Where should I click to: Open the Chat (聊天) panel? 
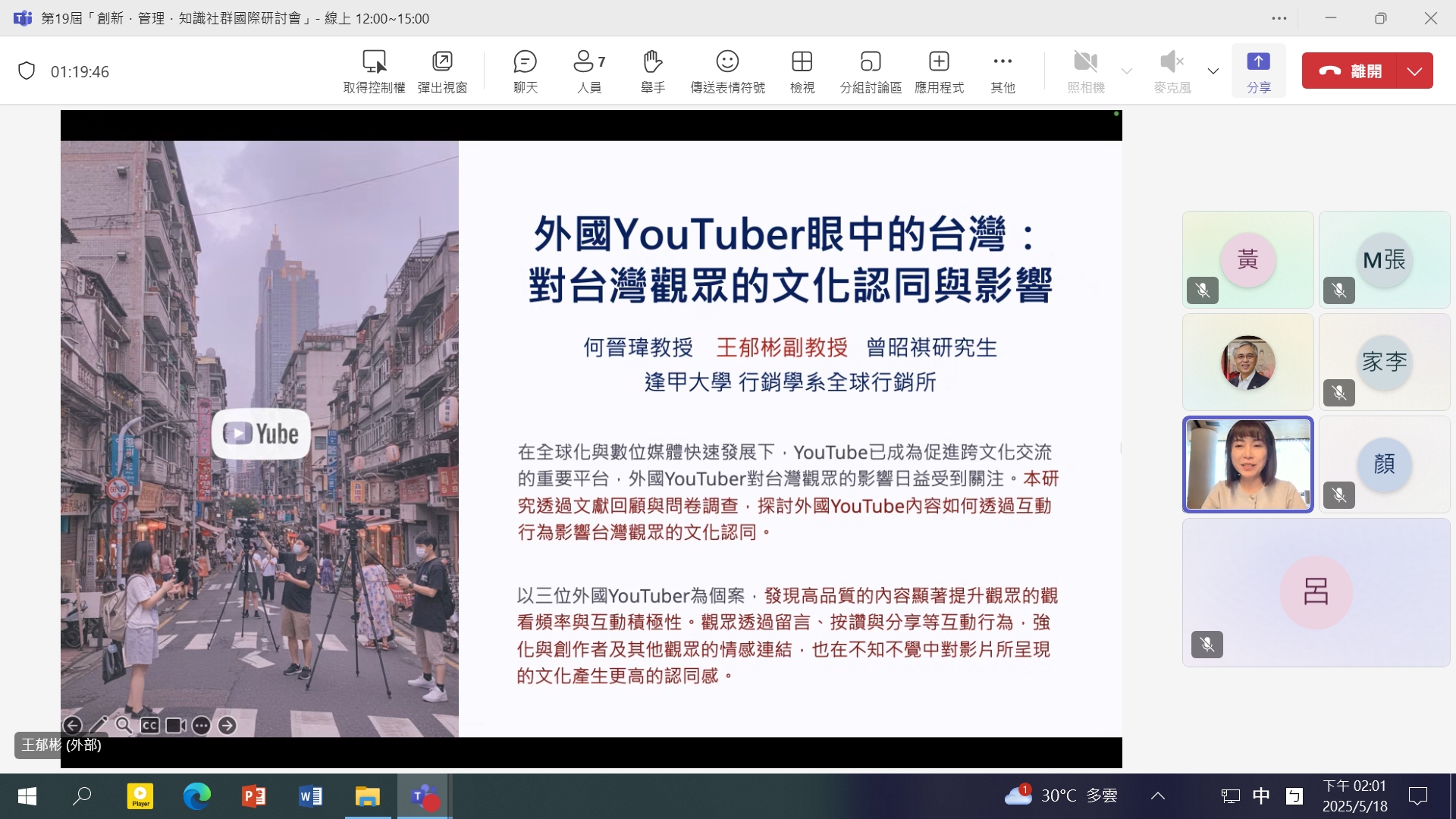point(525,71)
